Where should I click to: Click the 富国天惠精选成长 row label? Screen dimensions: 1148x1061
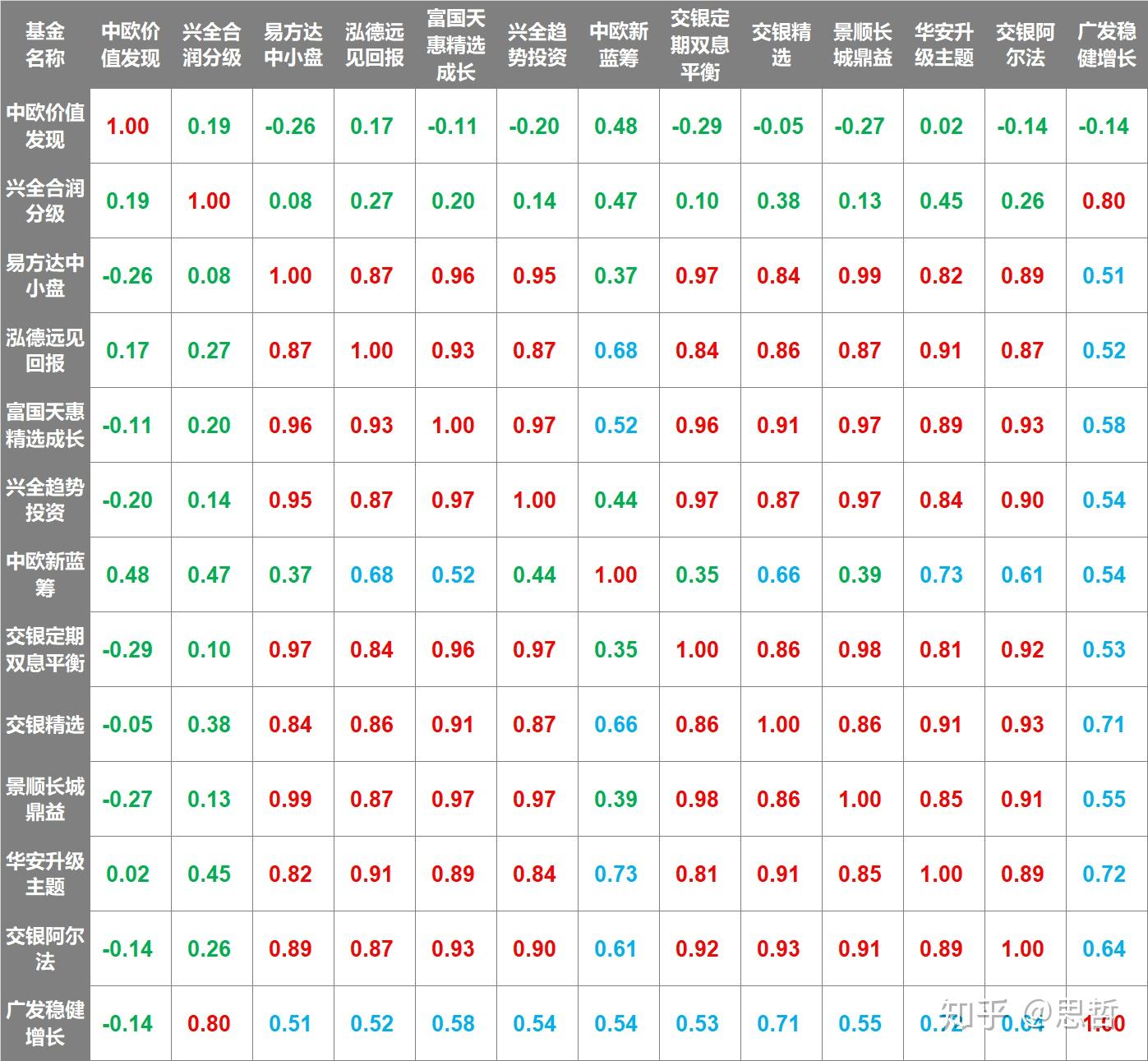click(44, 425)
